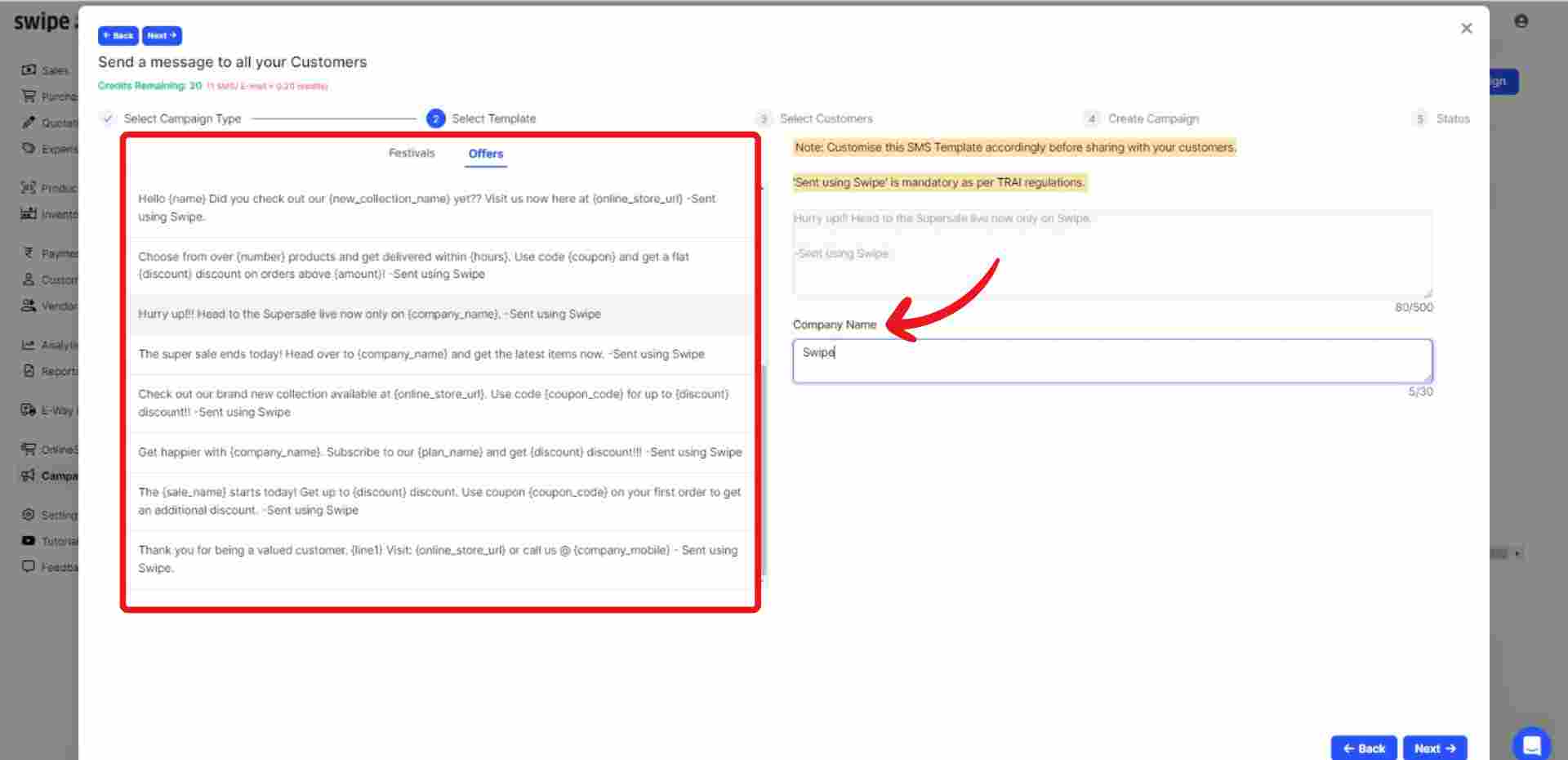Screen dimensions: 1568x760
Task: Switch to the Festivals tab
Action: point(412,153)
